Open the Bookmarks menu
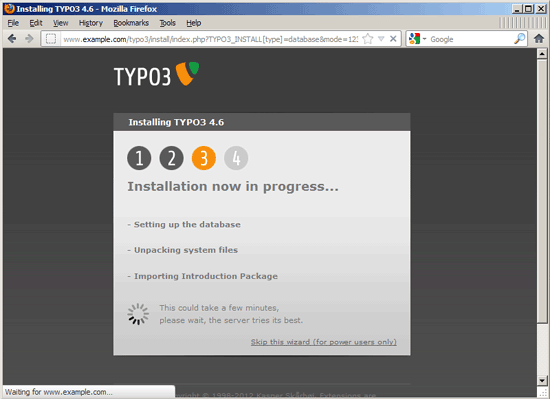This screenshot has height=399, width=550. tap(131, 23)
